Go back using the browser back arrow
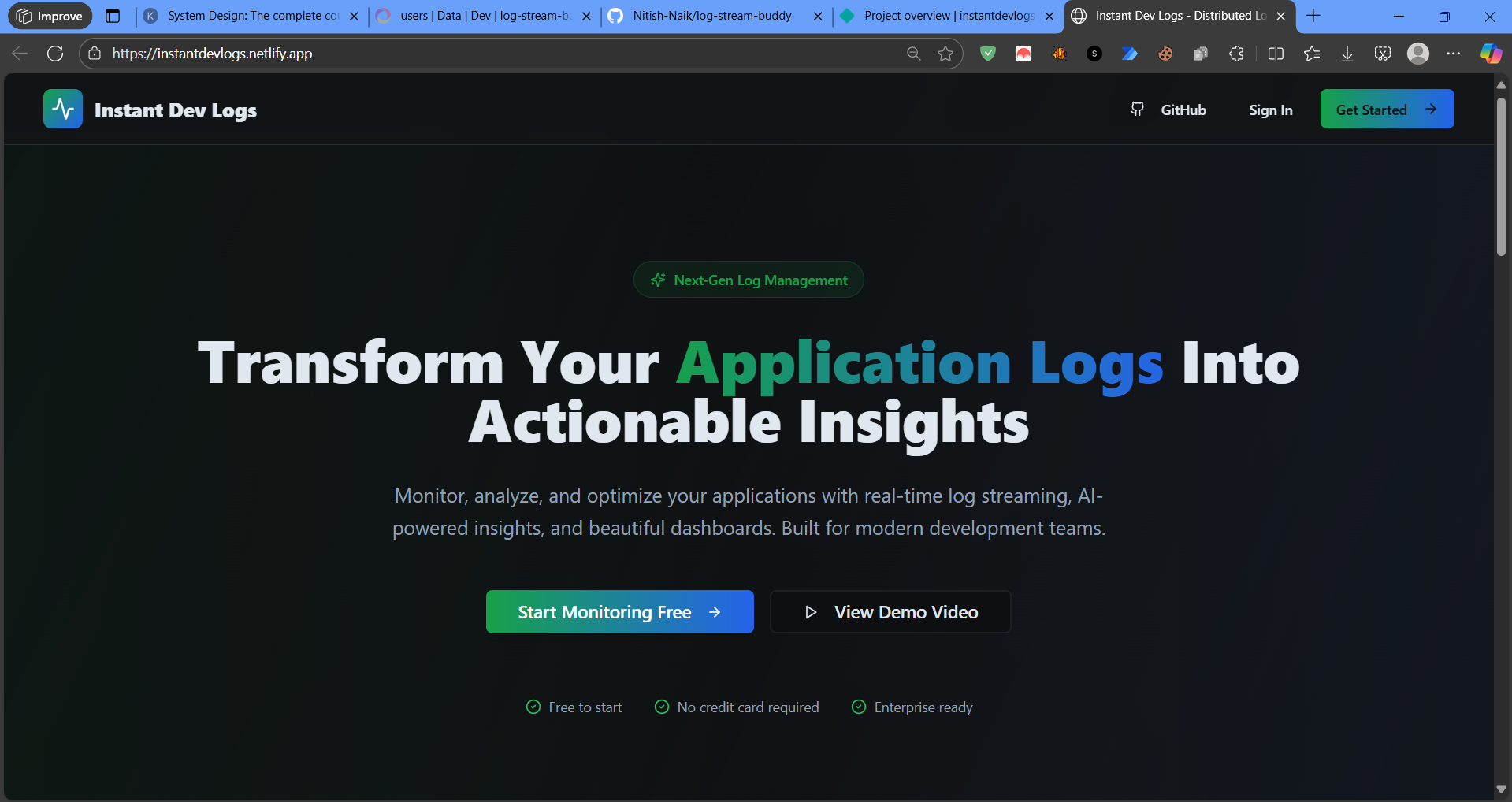The image size is (1512, 802). 20,54
